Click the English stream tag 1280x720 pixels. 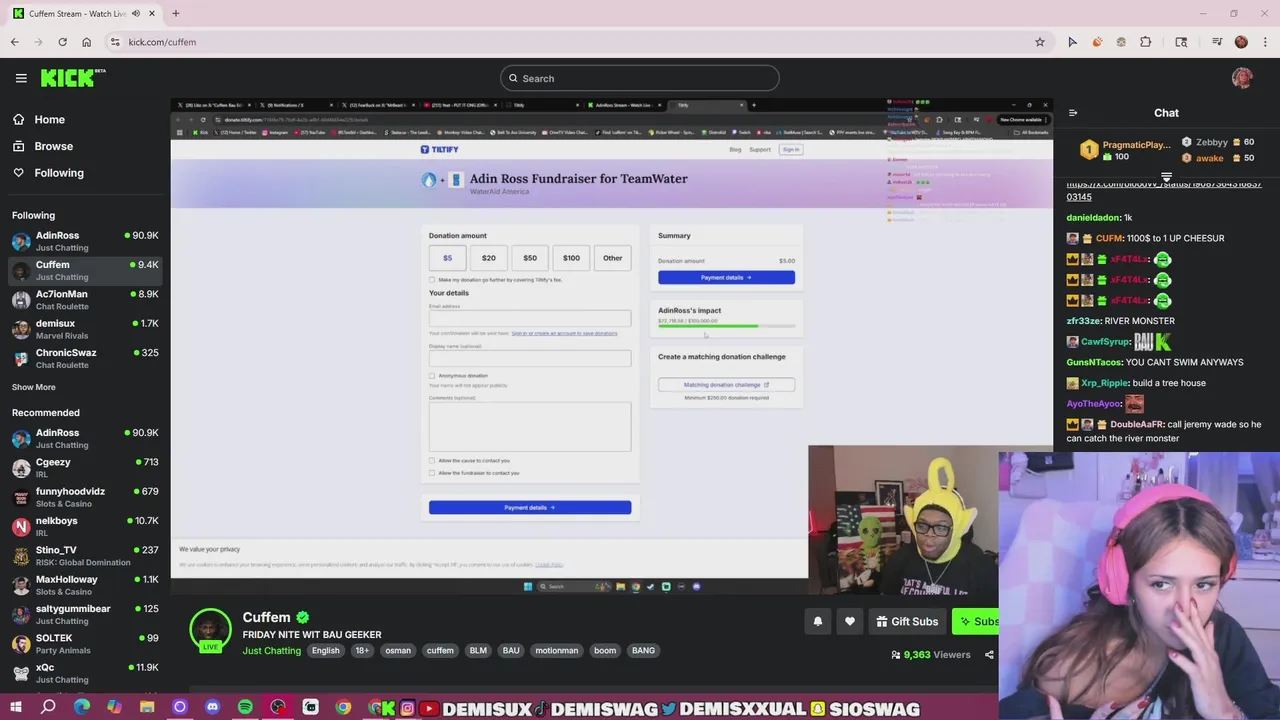[x=325, y=650]
